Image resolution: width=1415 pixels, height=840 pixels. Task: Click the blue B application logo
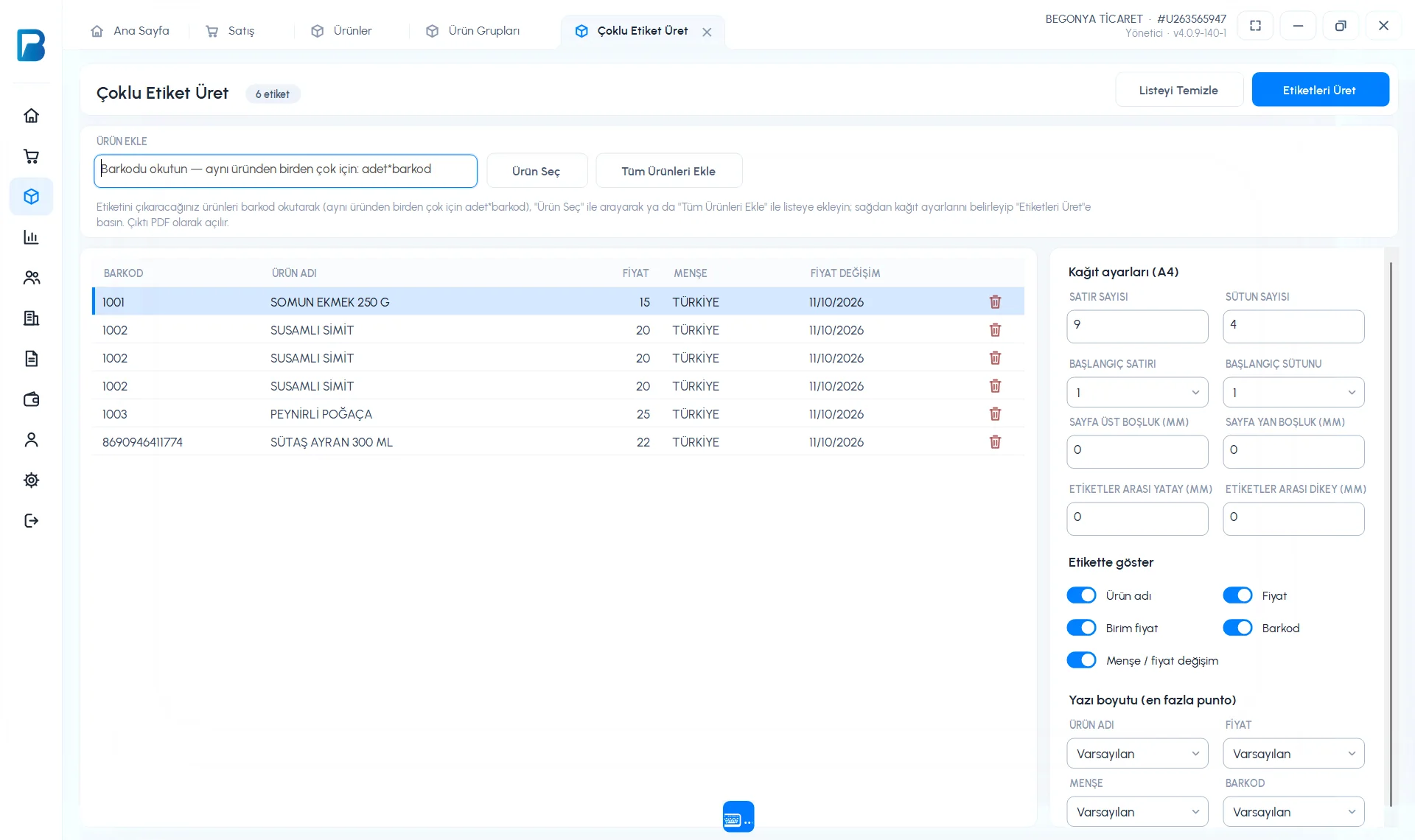[31, 45]
